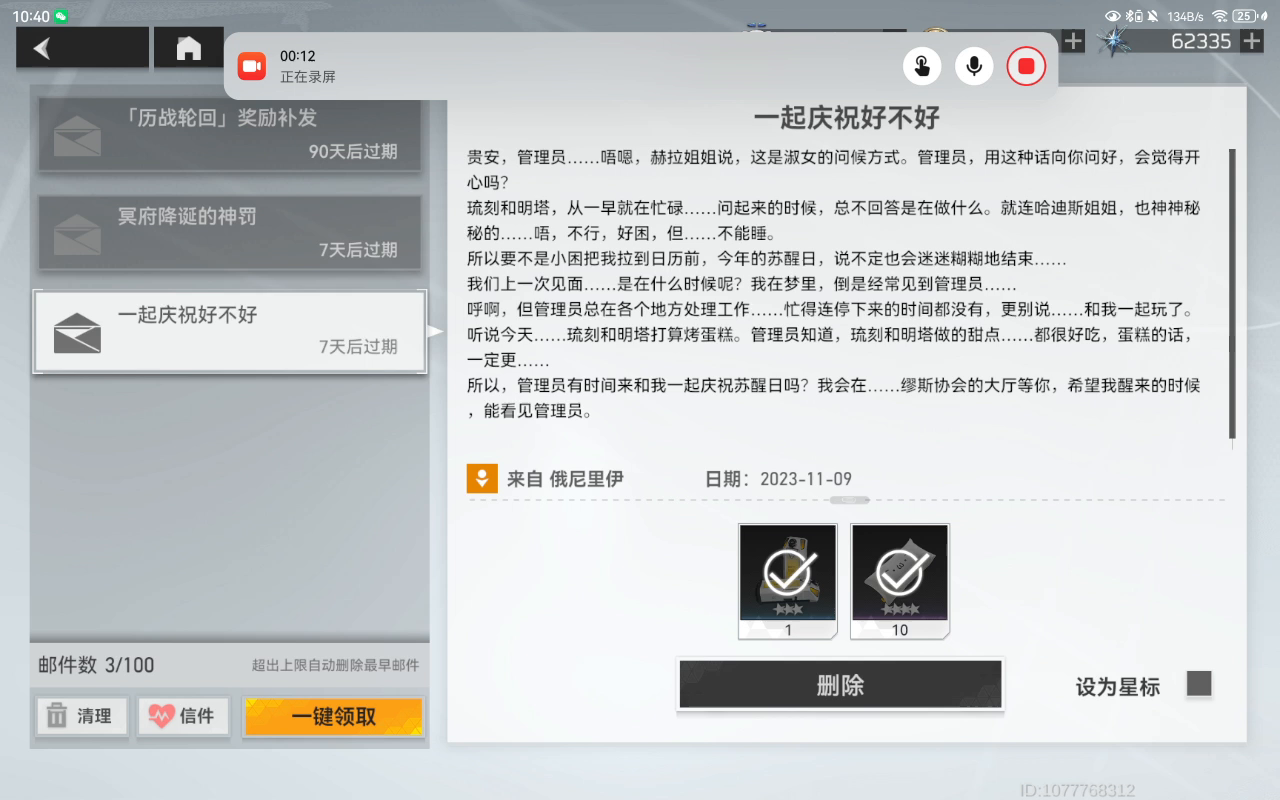Click the orange sender icon by 俄尼里伊
The image size is (1280, 800).
pyautogui.click(x=482, y=478)
